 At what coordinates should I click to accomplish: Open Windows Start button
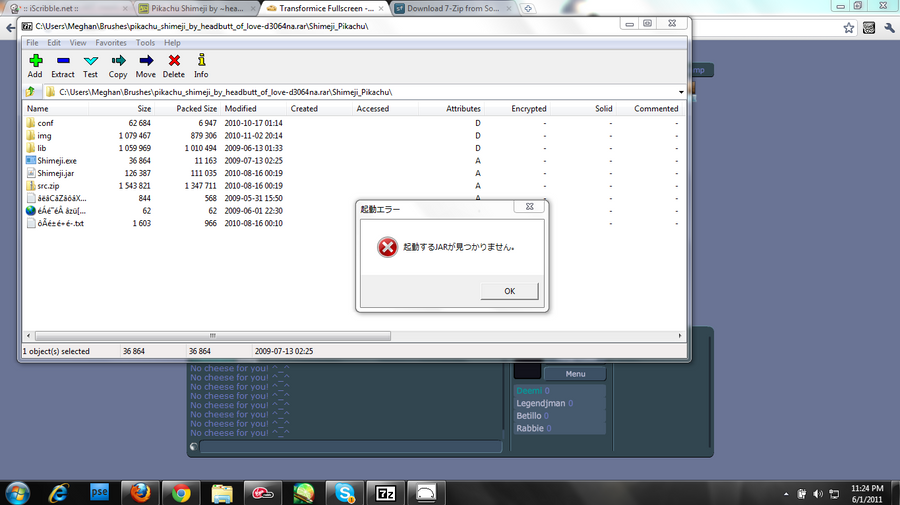[17, 494]
